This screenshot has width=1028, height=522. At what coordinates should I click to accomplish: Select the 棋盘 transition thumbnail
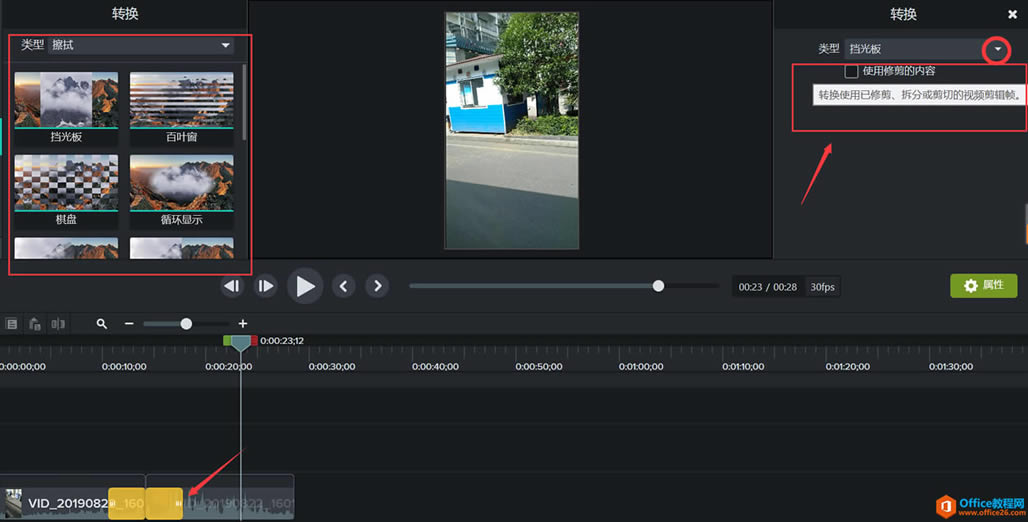point(66,182)
